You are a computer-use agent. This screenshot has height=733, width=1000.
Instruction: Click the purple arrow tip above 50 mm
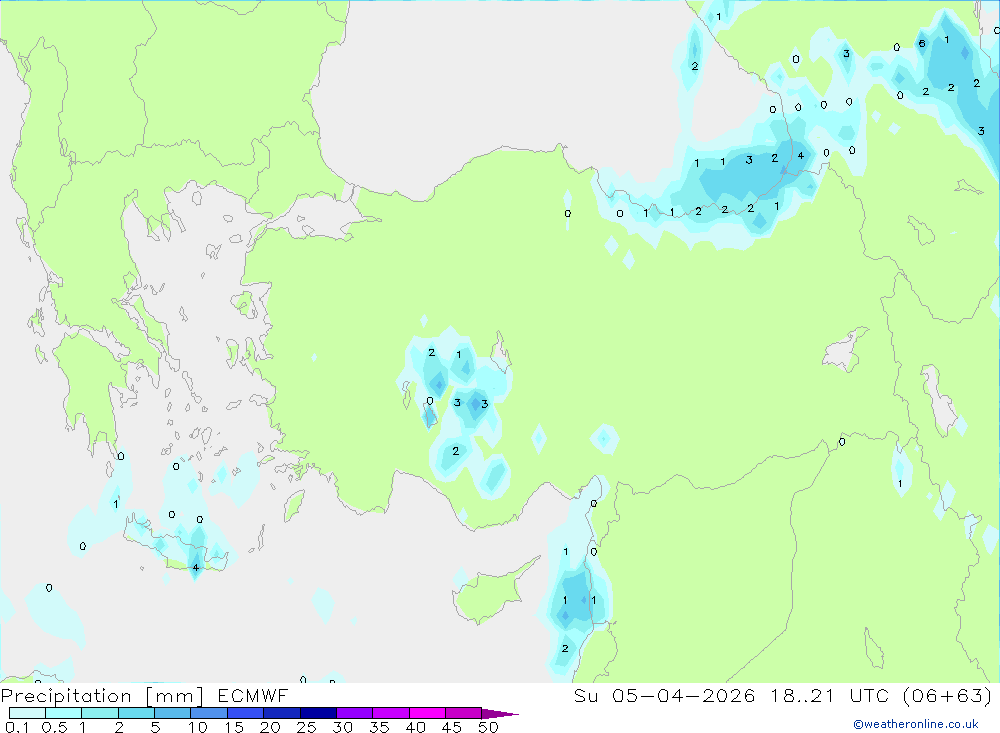pyautogui.click(x=499, y=714)
